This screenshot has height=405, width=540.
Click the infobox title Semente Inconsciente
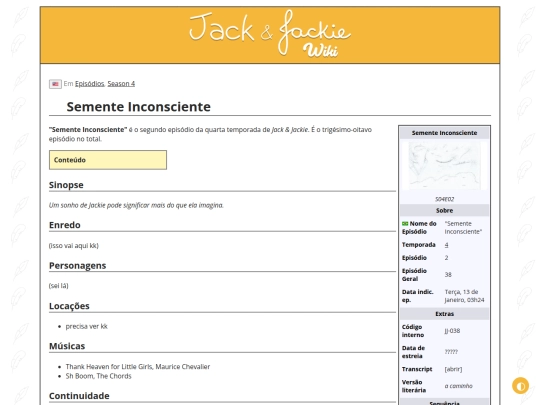coord(444,133)
